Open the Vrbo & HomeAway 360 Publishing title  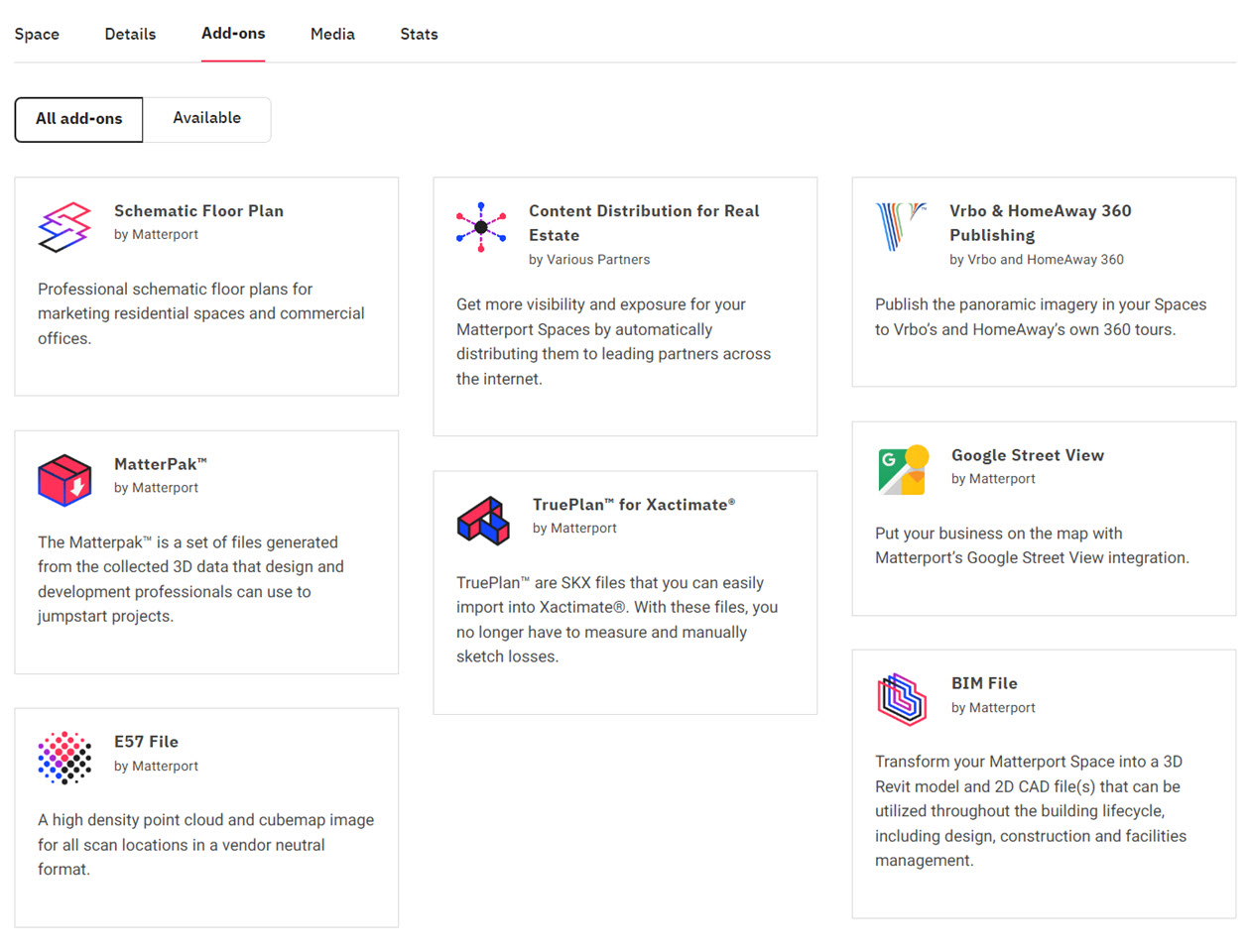click(1040, 223)
